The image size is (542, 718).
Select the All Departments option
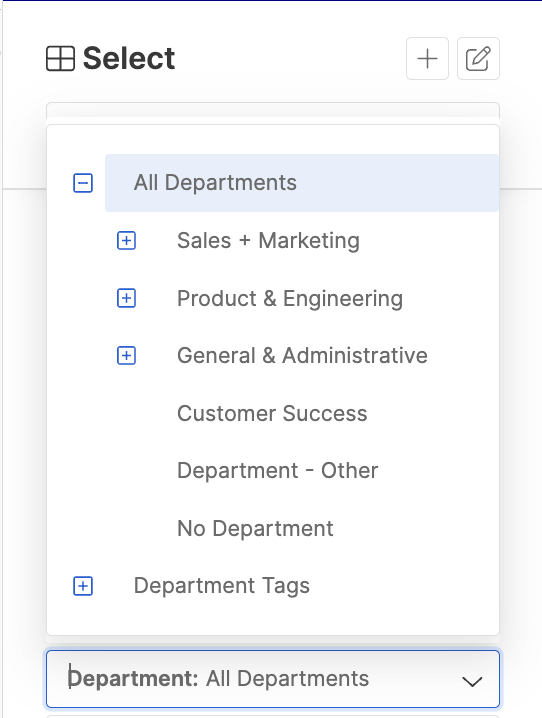click(302, 183)
